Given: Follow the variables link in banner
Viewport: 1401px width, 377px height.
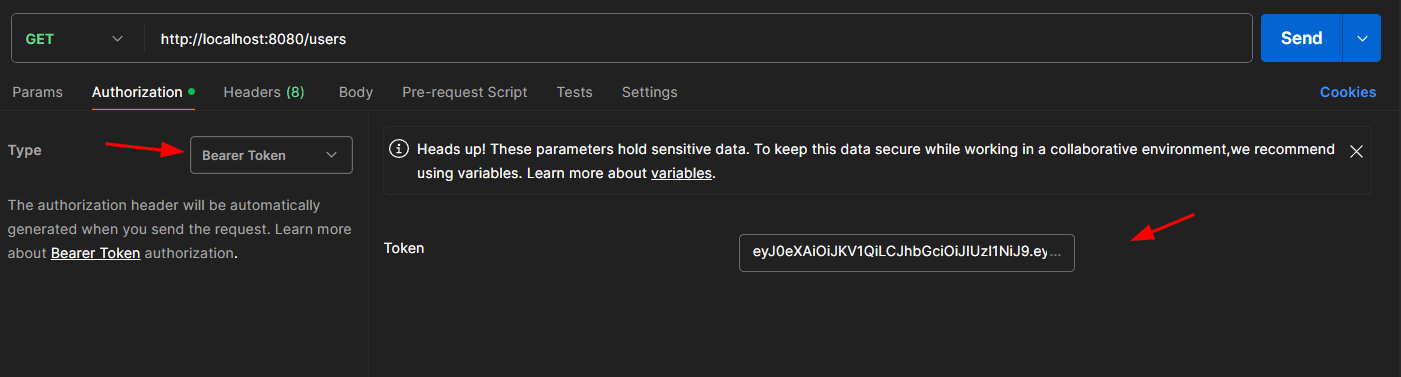Looking at the screenshot, I should 681,173.
